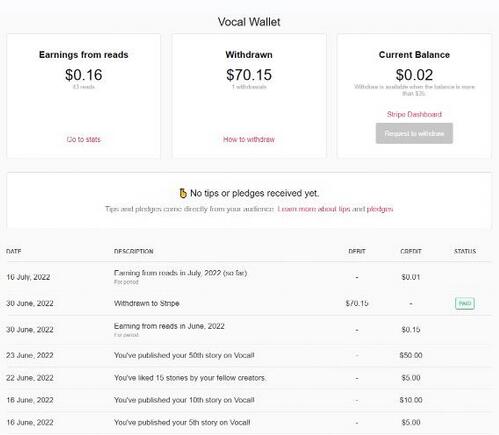Click the STATUS column header

click(x=465, y=251)
